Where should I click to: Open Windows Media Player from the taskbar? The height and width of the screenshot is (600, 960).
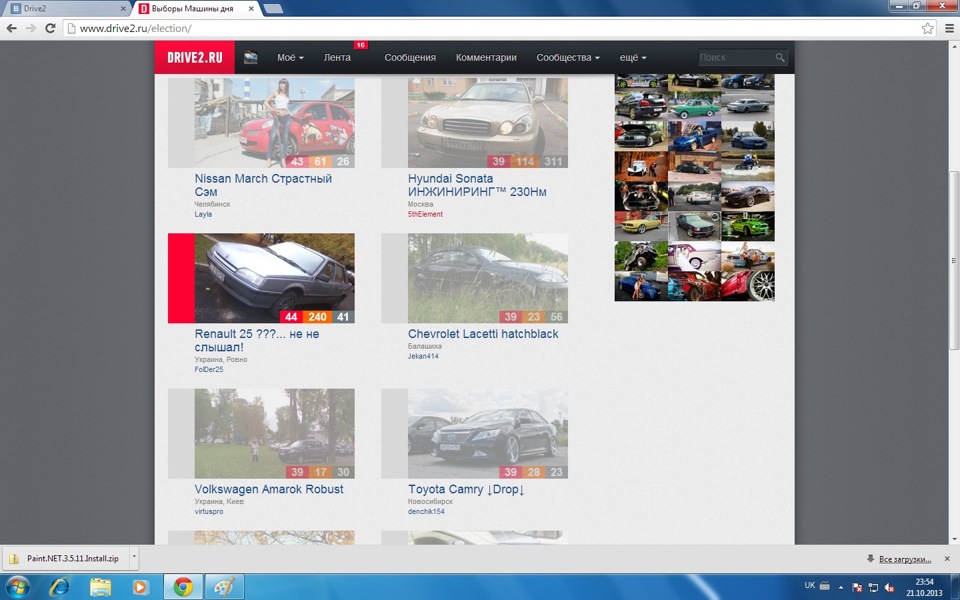point(141,587)
